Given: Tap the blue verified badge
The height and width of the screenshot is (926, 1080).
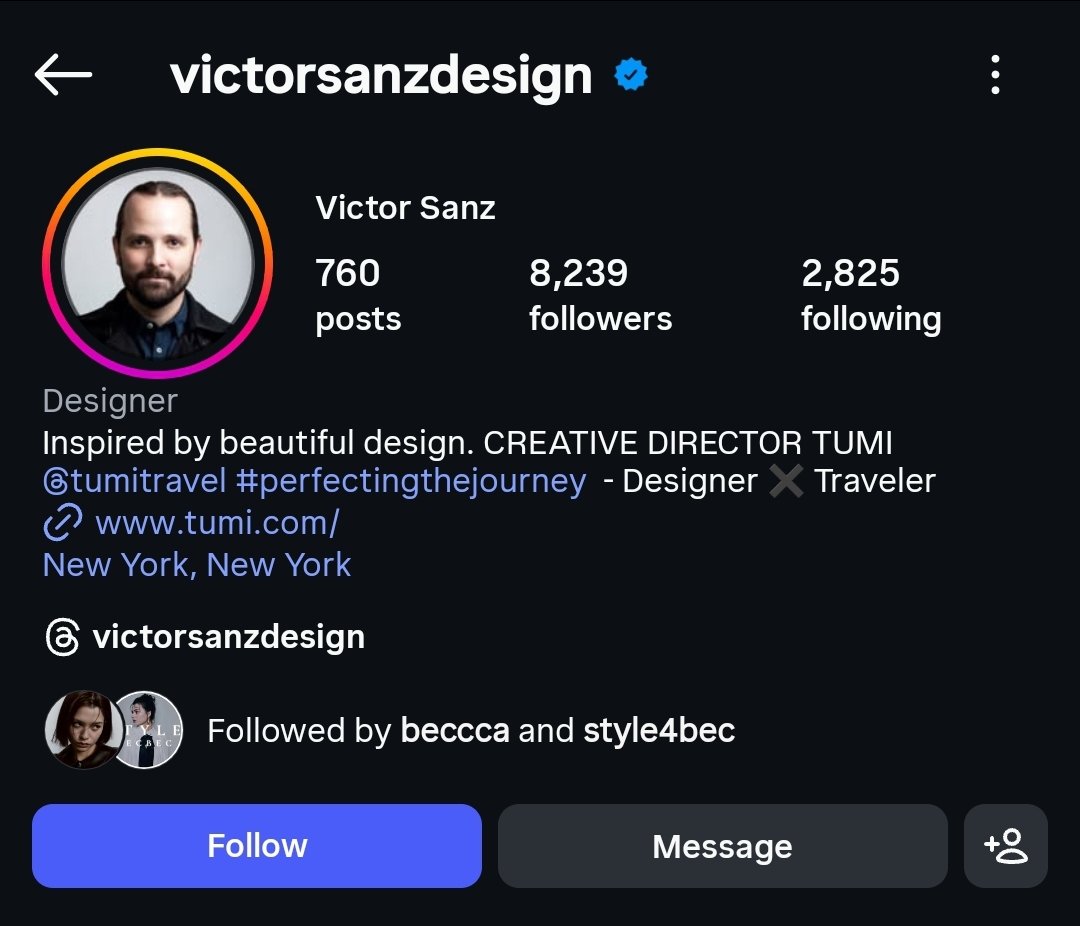Looking at the screenshot, I should pyautogui.click(x=631, y=75).
